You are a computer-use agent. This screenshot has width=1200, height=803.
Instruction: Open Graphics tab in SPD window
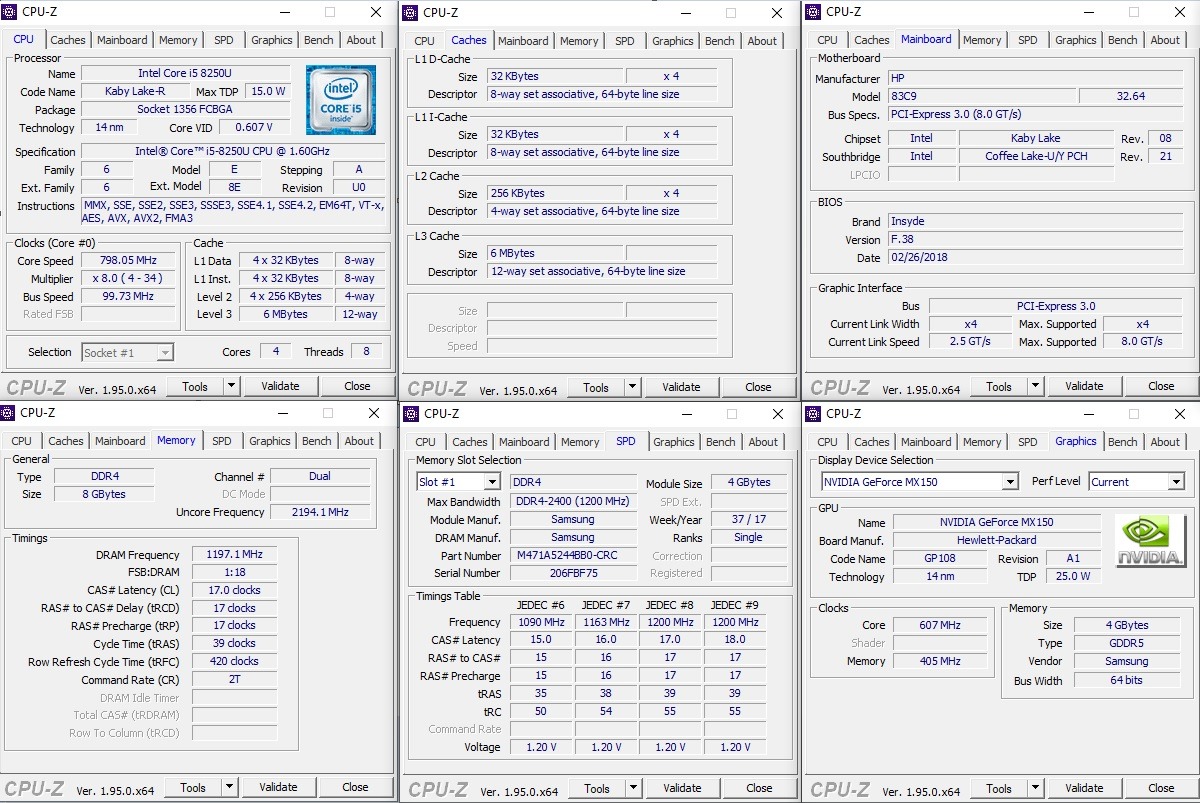click(x=674, y=442)
